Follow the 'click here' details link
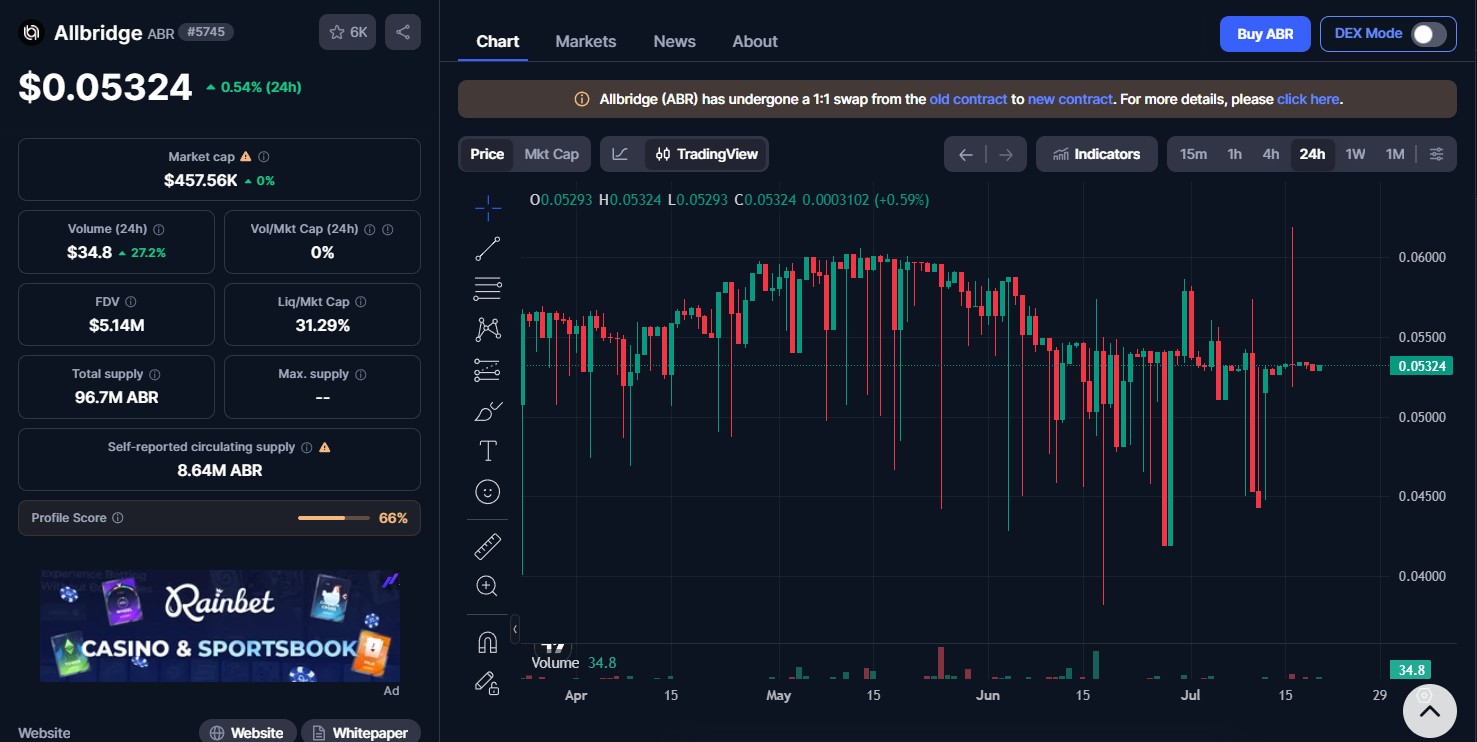 (x=1308, y=100)
